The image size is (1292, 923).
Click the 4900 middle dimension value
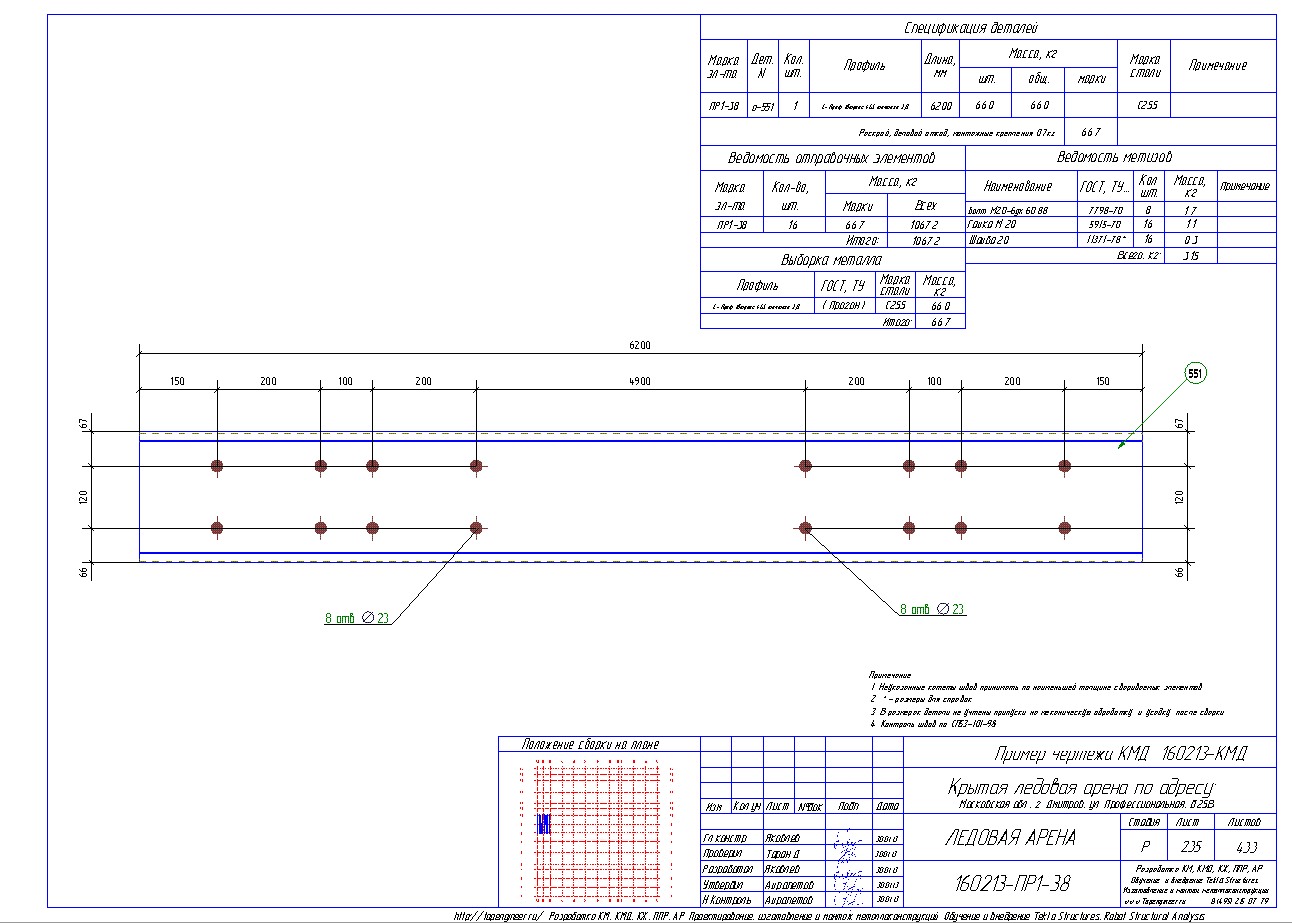[x=640, y=382]
